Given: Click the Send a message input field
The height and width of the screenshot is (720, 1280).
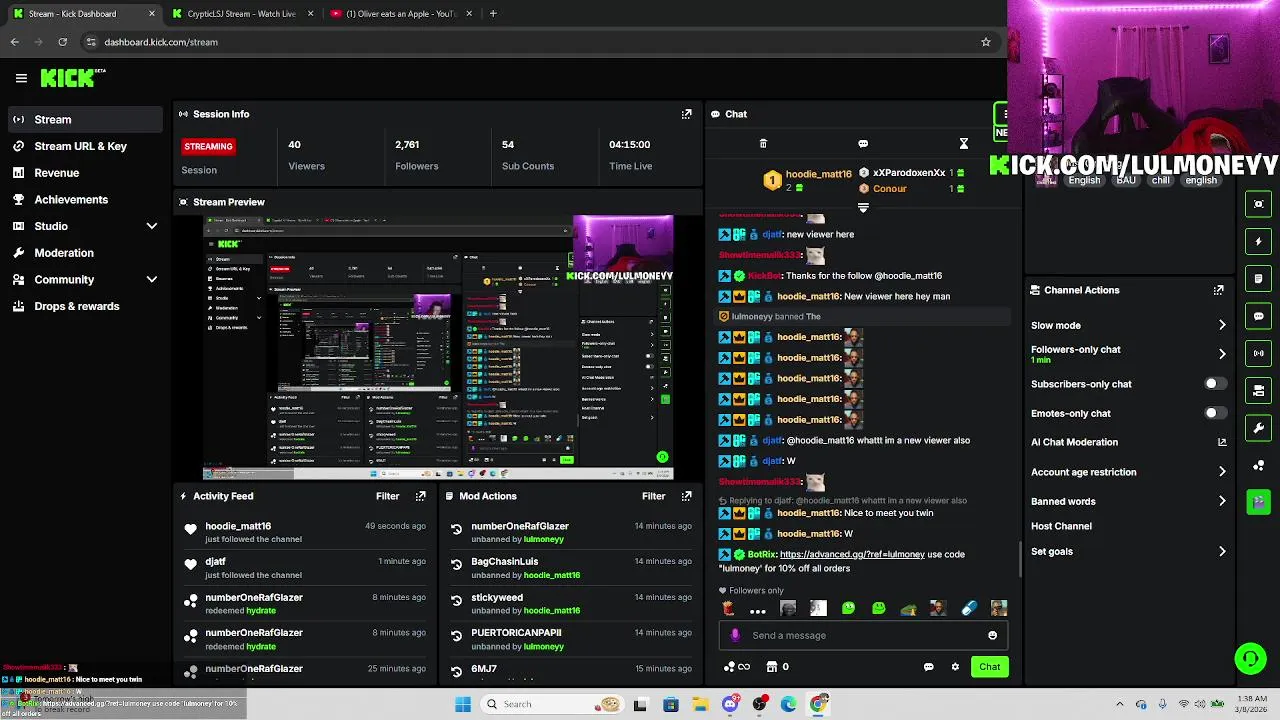Looking at the screenshot, I should 862,635.
